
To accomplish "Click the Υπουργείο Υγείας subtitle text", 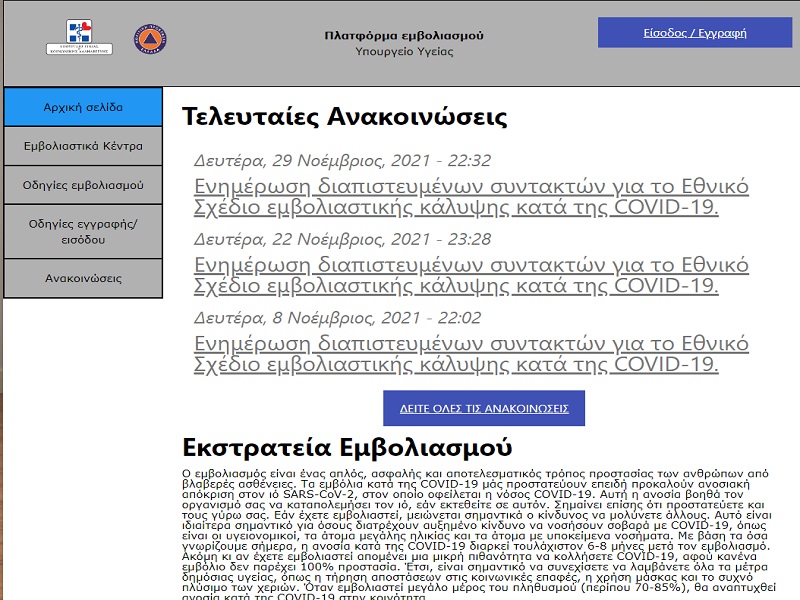I will tap(404, 51).
